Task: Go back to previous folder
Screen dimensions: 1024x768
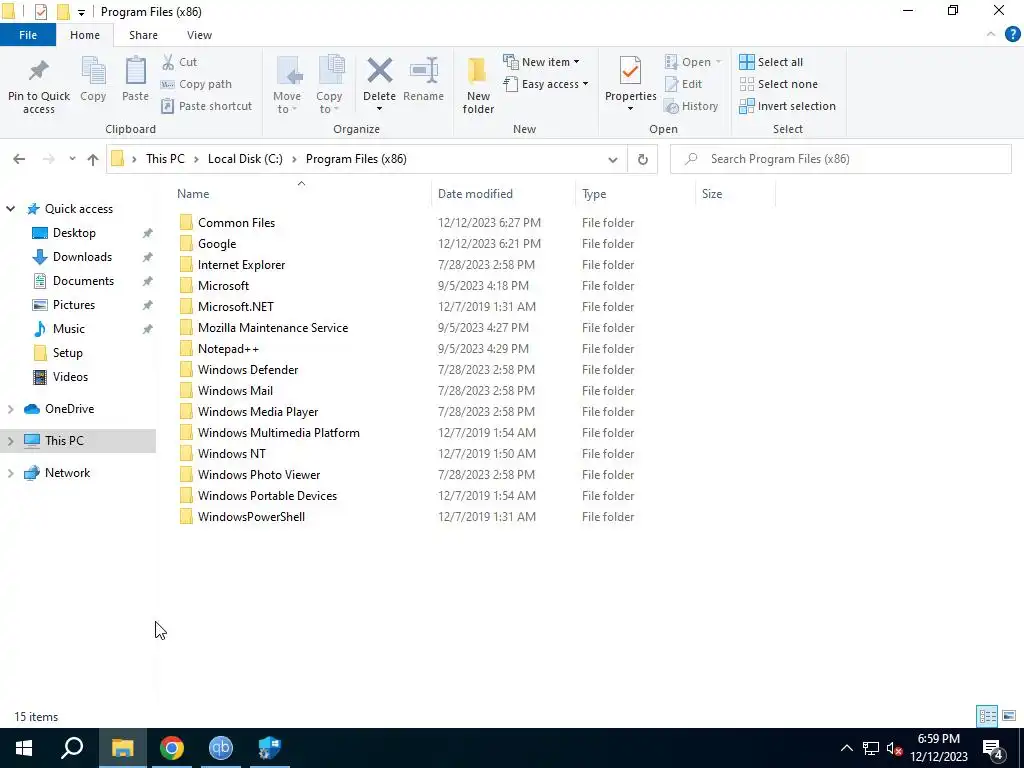Action: pyautogui.click(x=19, y=159)
